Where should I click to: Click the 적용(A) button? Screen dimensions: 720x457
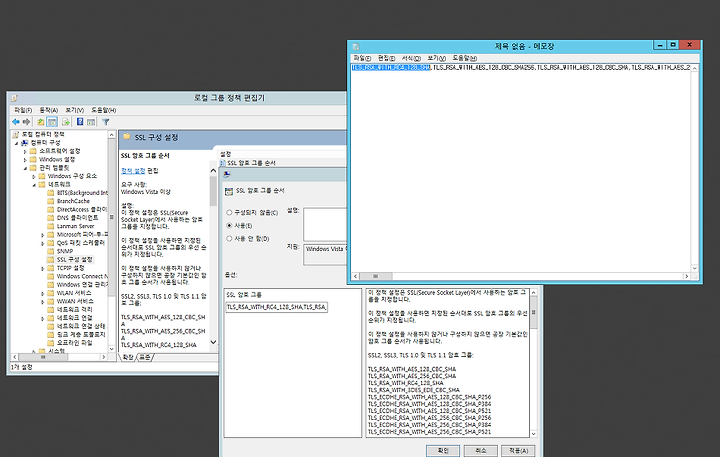click(x=518, y=451)
